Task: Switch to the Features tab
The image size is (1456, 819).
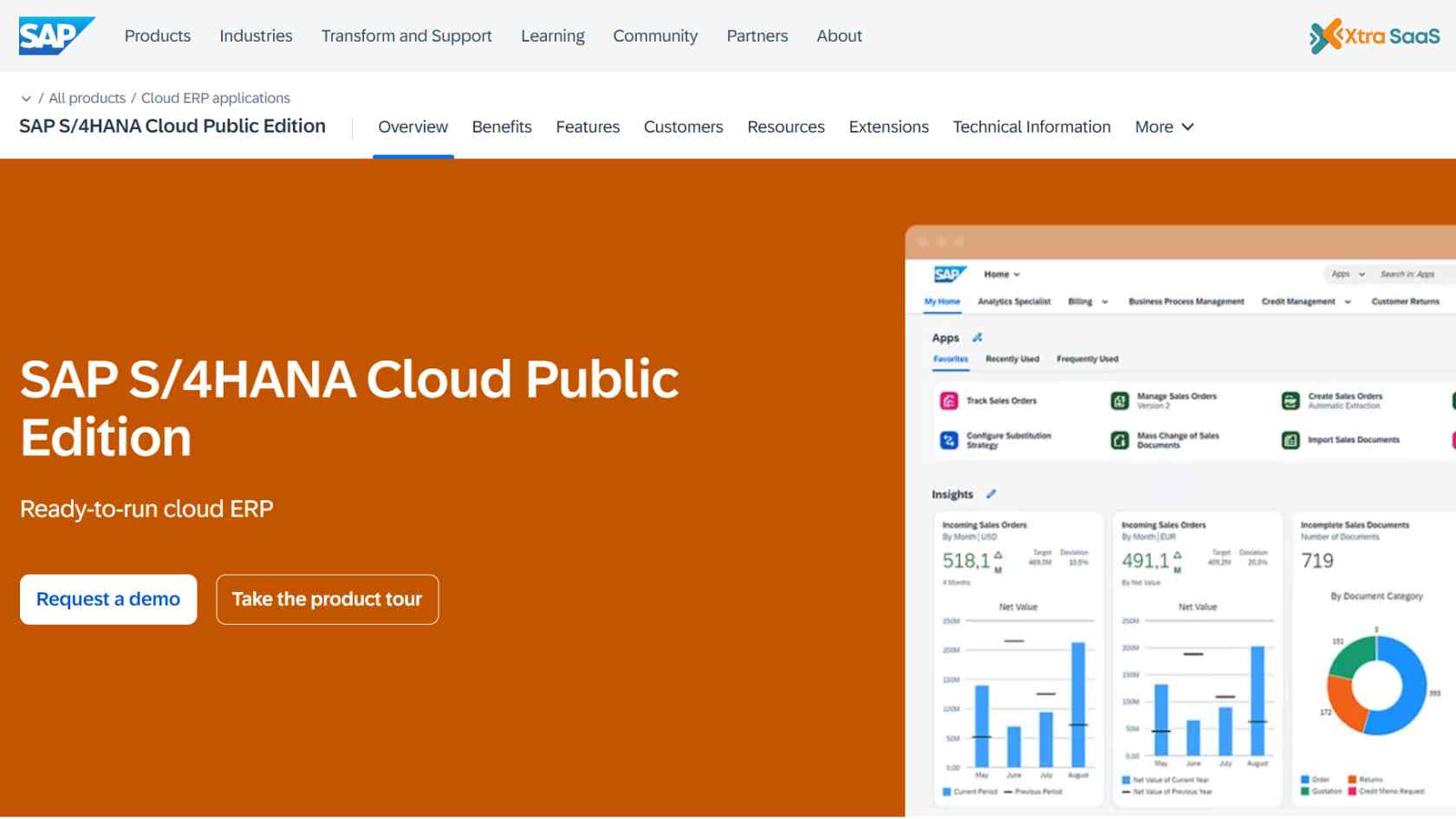Action: tap(588, 127)
